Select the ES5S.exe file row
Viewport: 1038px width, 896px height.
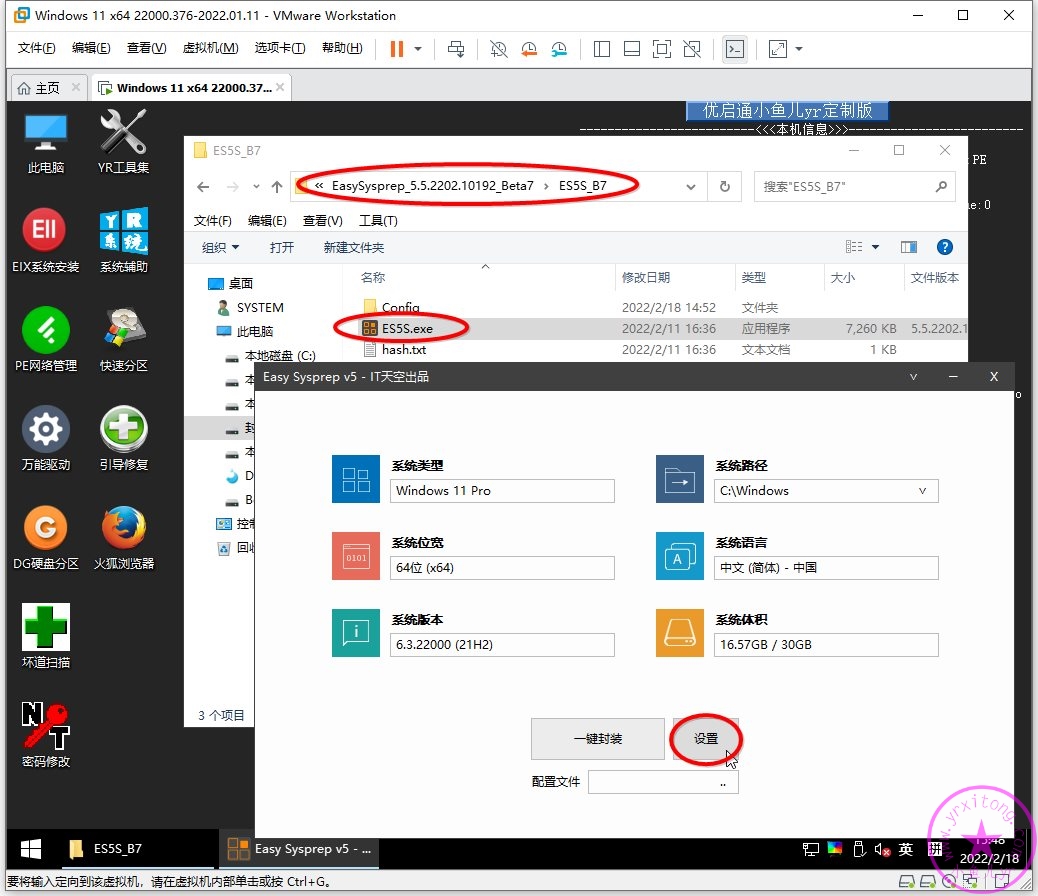coord(655,328)
